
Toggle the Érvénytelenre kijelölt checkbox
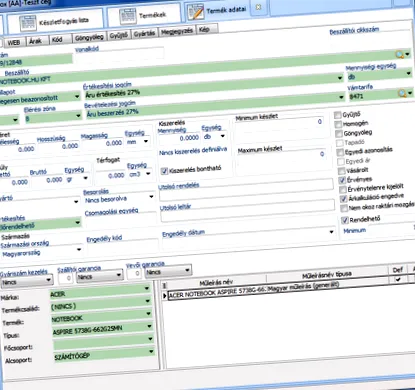[x=343, y=190]
